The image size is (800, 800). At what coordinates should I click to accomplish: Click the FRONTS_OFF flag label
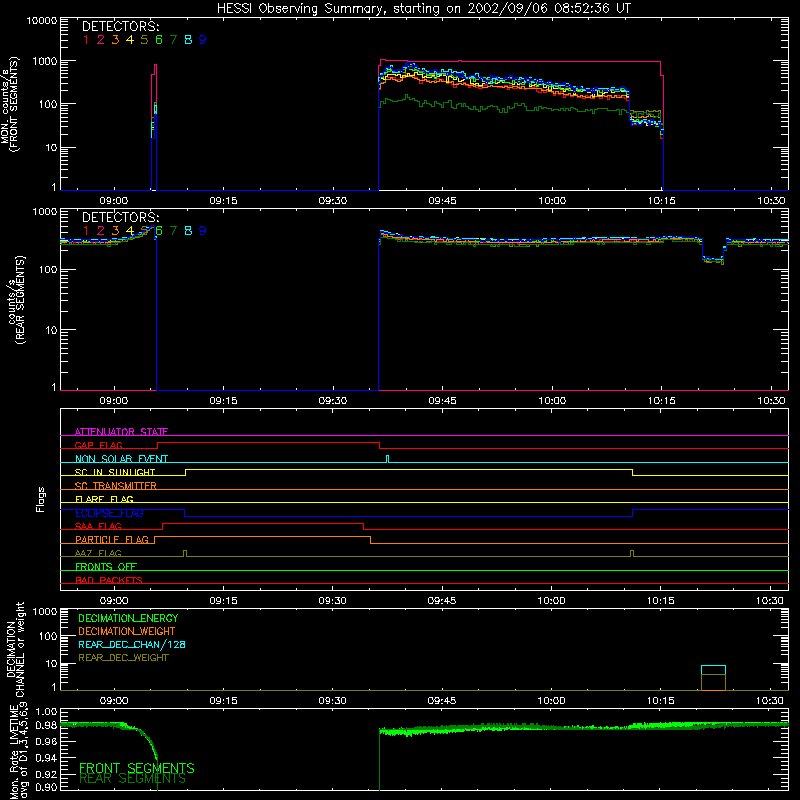click(x=106, y=566)
